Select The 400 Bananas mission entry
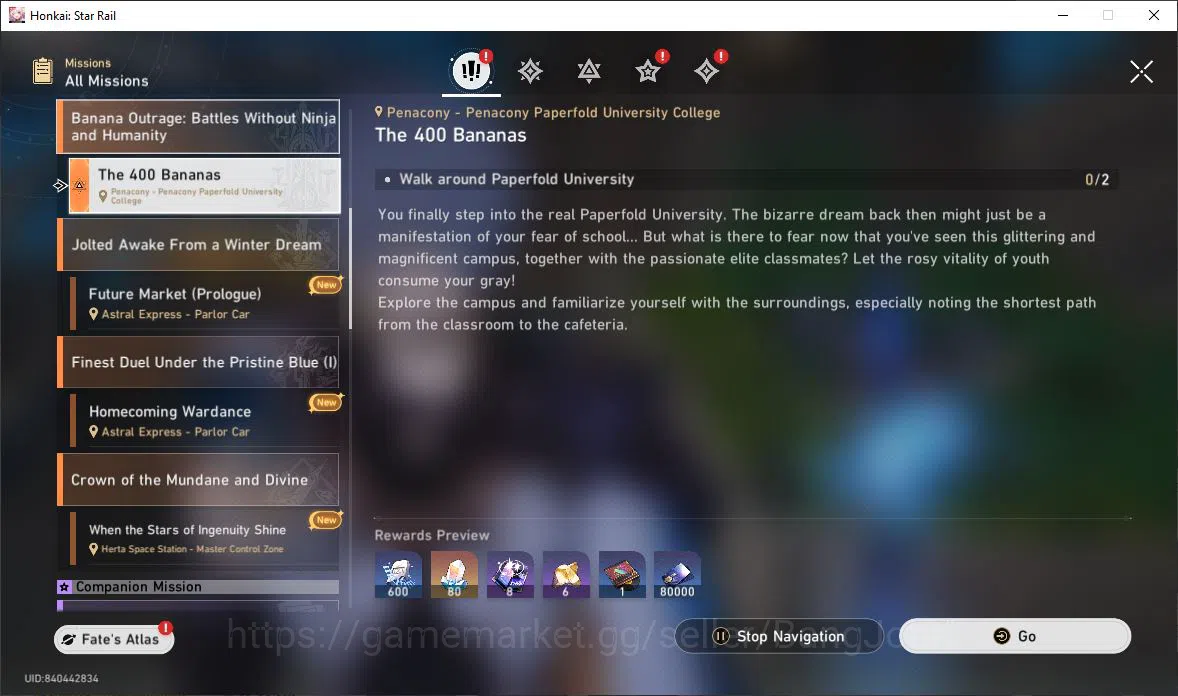 tap(204, 186)
